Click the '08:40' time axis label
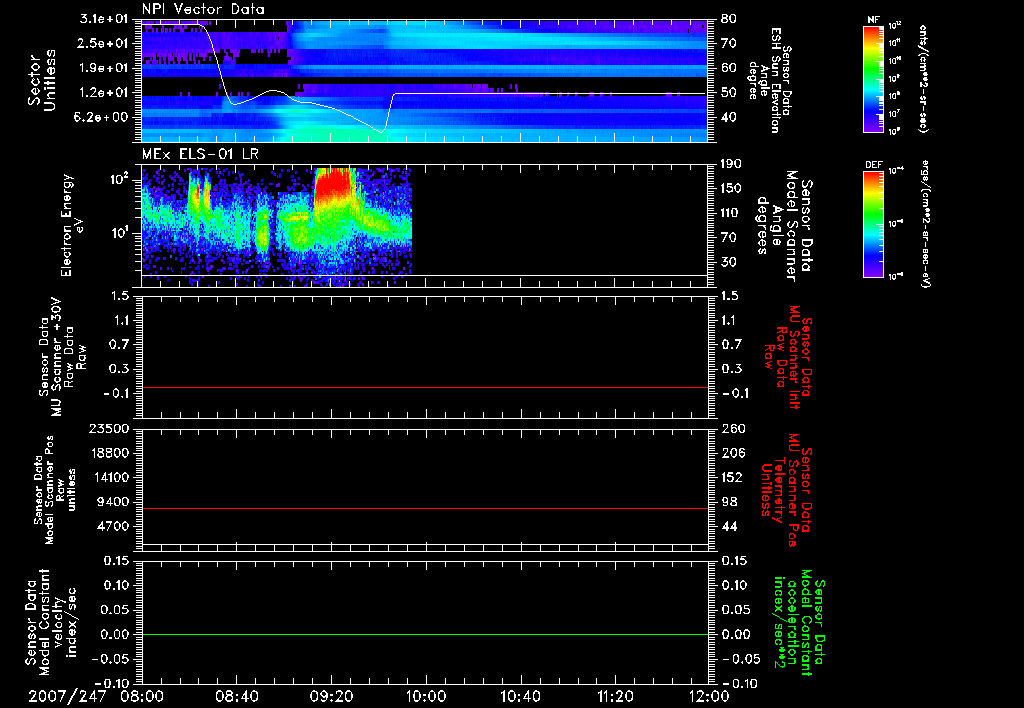 236,696
